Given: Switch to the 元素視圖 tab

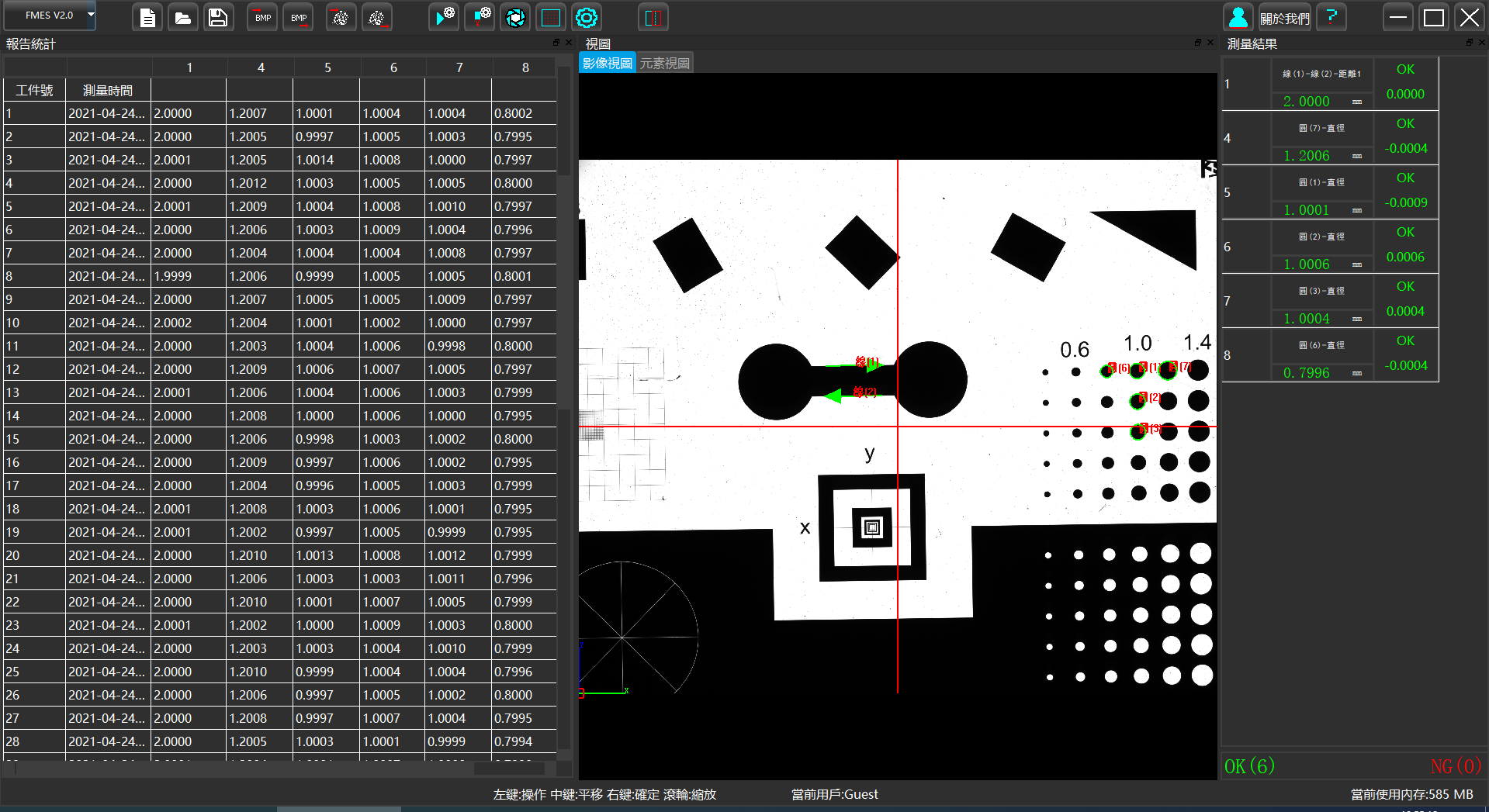Looking at the screenshot, I should (x=664, y=64).
